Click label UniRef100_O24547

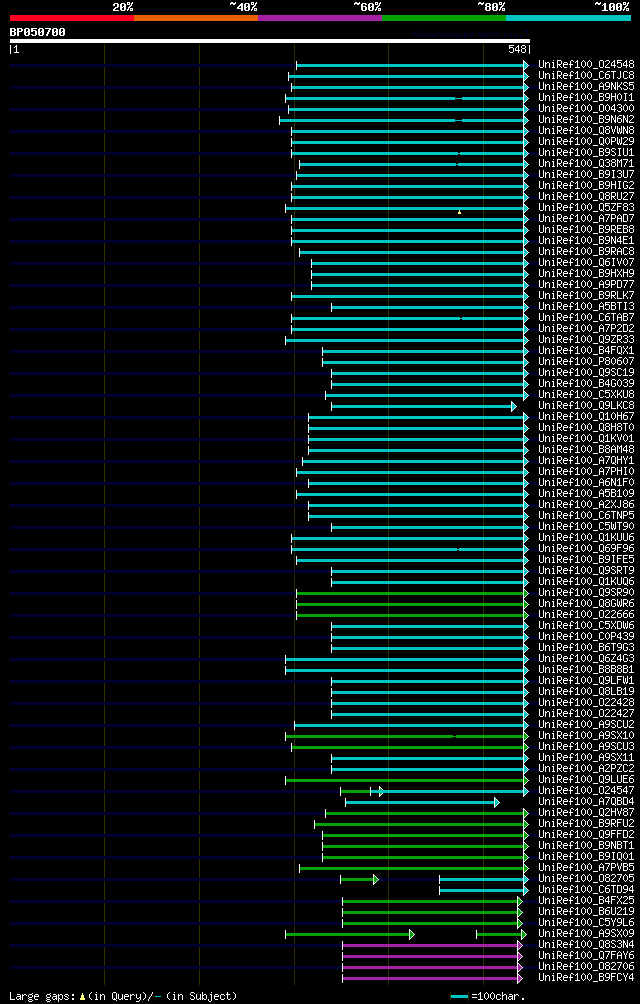[x=586, y=789]
